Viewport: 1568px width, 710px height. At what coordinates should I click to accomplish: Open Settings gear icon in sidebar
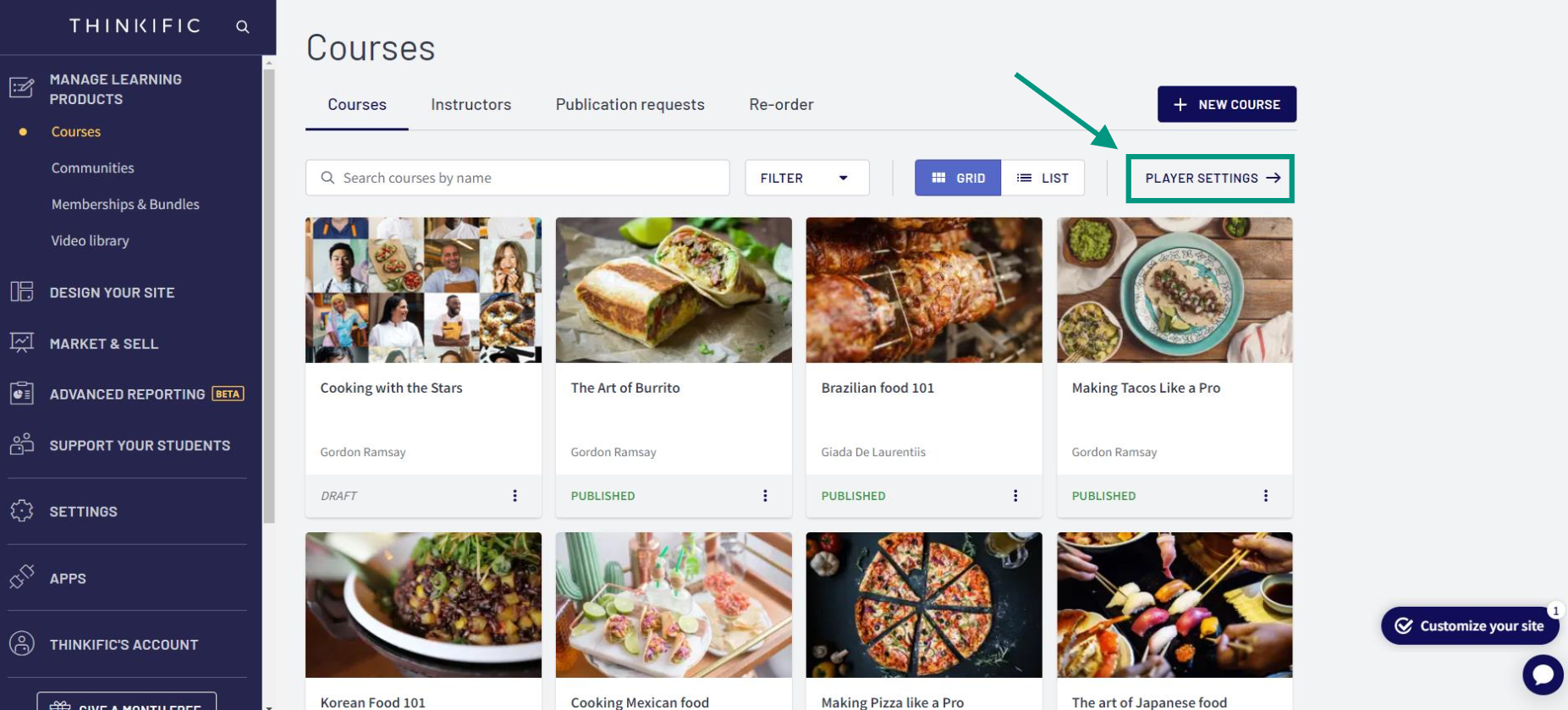point(22,511)
